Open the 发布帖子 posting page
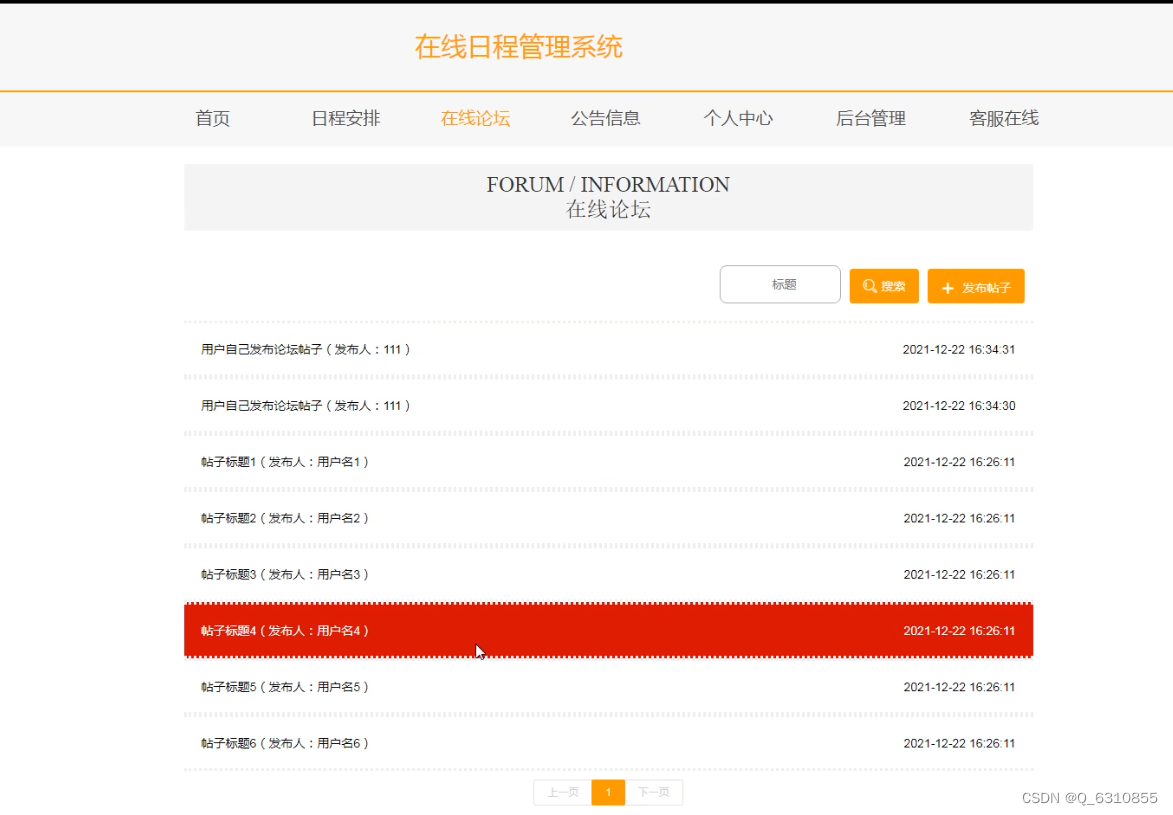Viewport: 1173px width, 815px height. 976,287
